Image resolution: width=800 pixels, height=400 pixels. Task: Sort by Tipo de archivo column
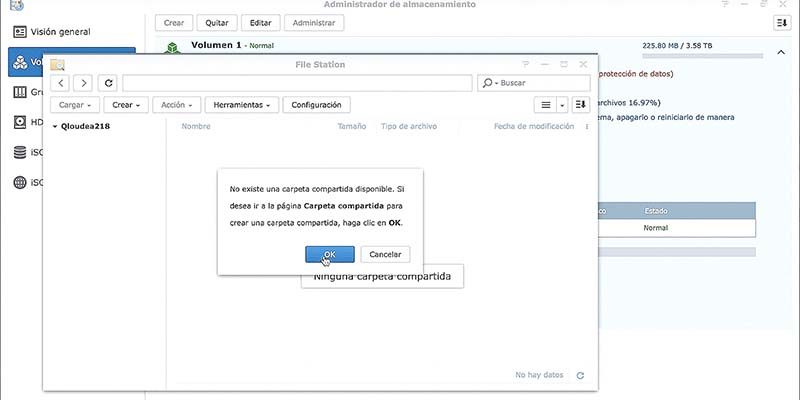[x=409, y=127]
